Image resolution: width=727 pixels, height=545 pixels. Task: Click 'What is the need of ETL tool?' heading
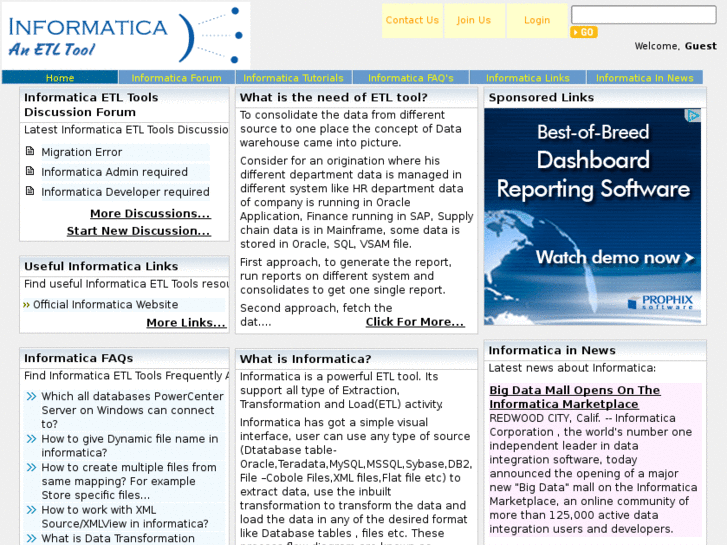(x=333, y=97)
